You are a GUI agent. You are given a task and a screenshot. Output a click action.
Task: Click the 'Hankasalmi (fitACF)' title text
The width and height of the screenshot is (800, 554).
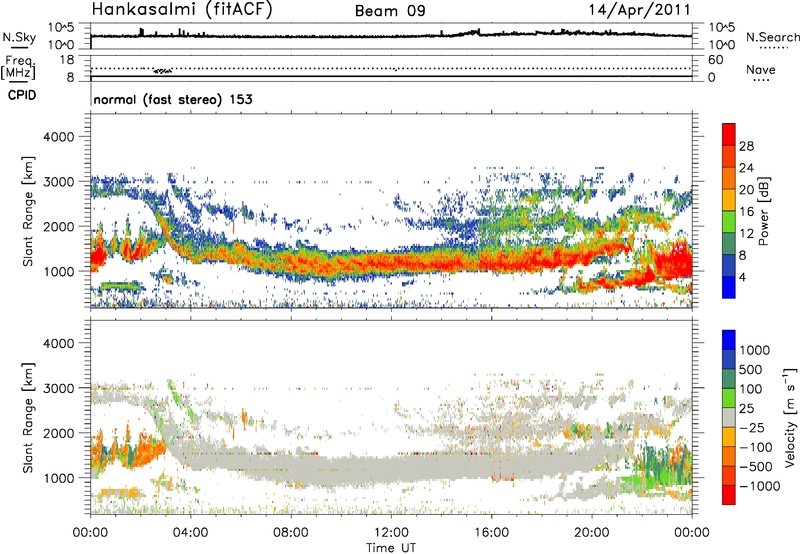tap(182, 10)
